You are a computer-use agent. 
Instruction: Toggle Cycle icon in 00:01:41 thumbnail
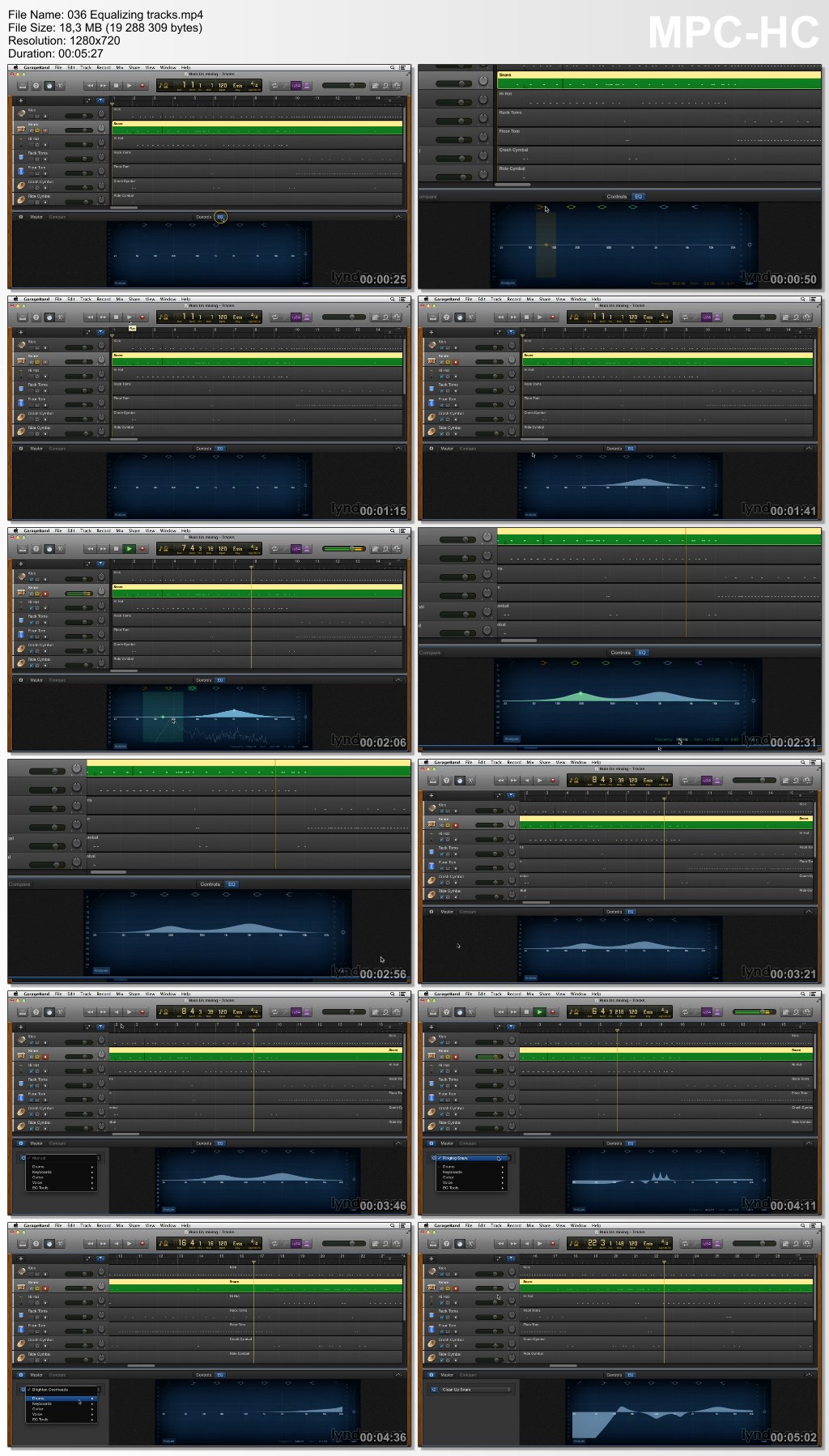(685, 317)
